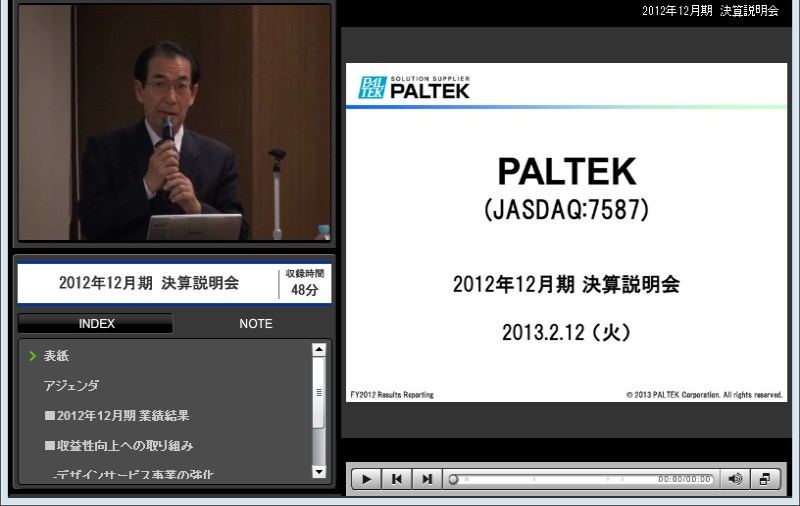This screenshot has width=800, height=506.
Task: Mute audio with the speaker icon
Action: [735, 479]
